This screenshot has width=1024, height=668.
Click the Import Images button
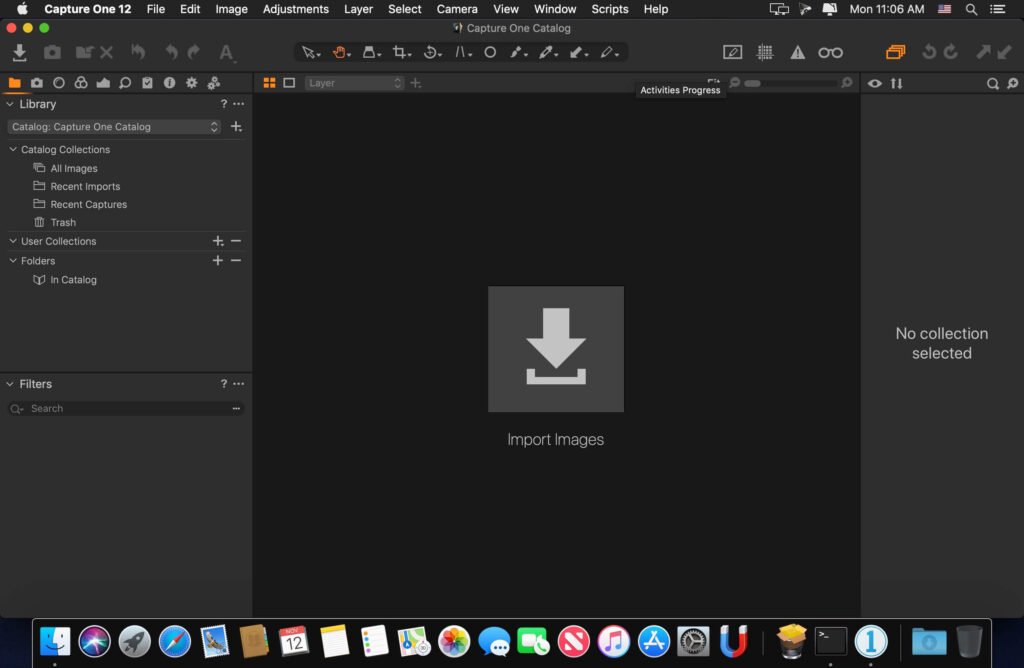point(556,349)
